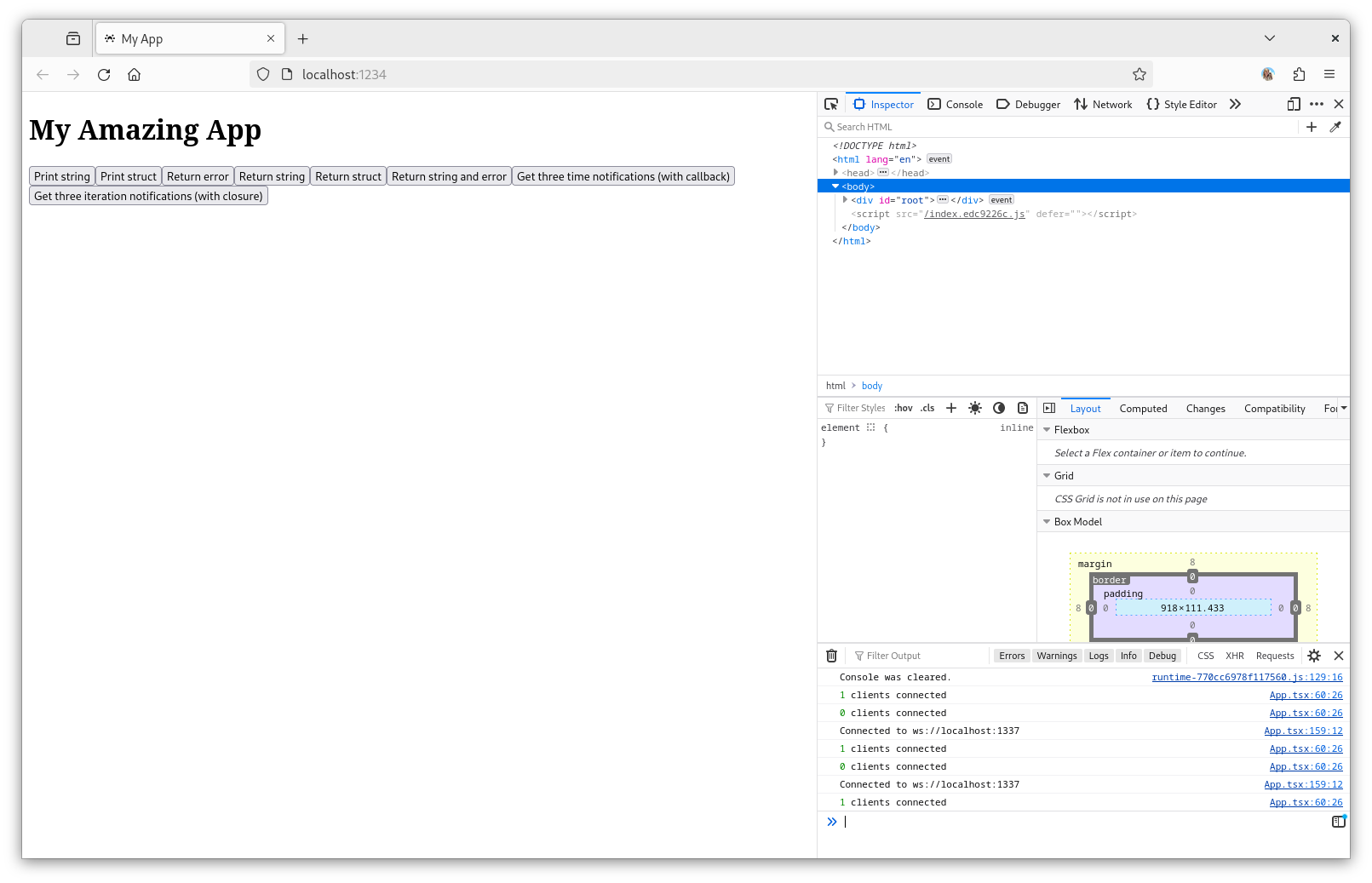Show the tracking protection shield info
Viewport: 1372px width, 883px height.
click(263, 74)
